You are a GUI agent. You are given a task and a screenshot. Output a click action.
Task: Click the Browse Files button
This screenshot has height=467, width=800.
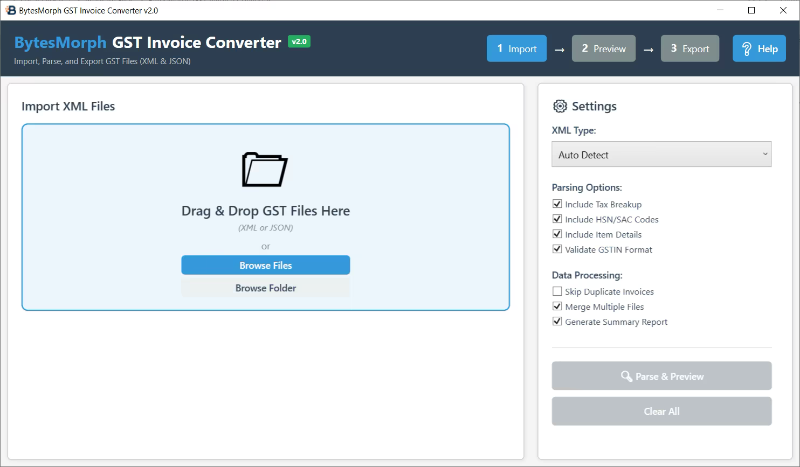pos(265,265)
